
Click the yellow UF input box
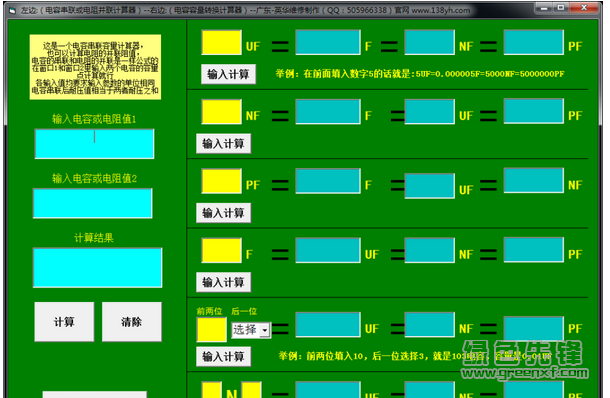click(x=221, y=42)
